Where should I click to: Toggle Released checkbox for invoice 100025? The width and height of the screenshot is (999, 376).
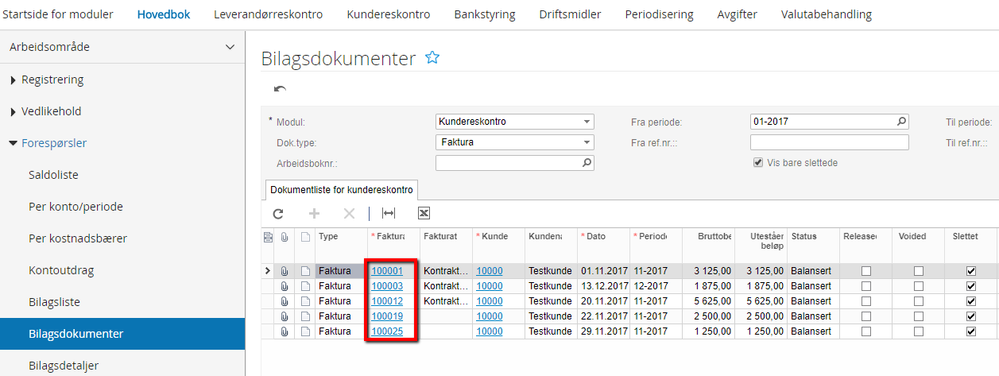click(865, 331)
